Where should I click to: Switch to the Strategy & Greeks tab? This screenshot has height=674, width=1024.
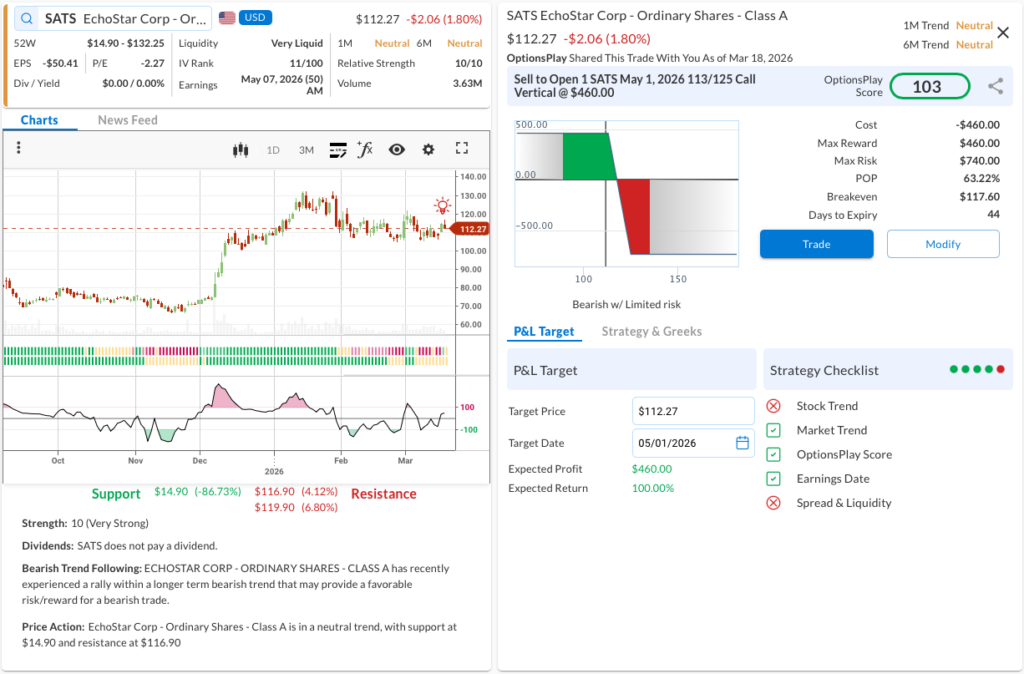pyautogui.click(x=651, y=331)
